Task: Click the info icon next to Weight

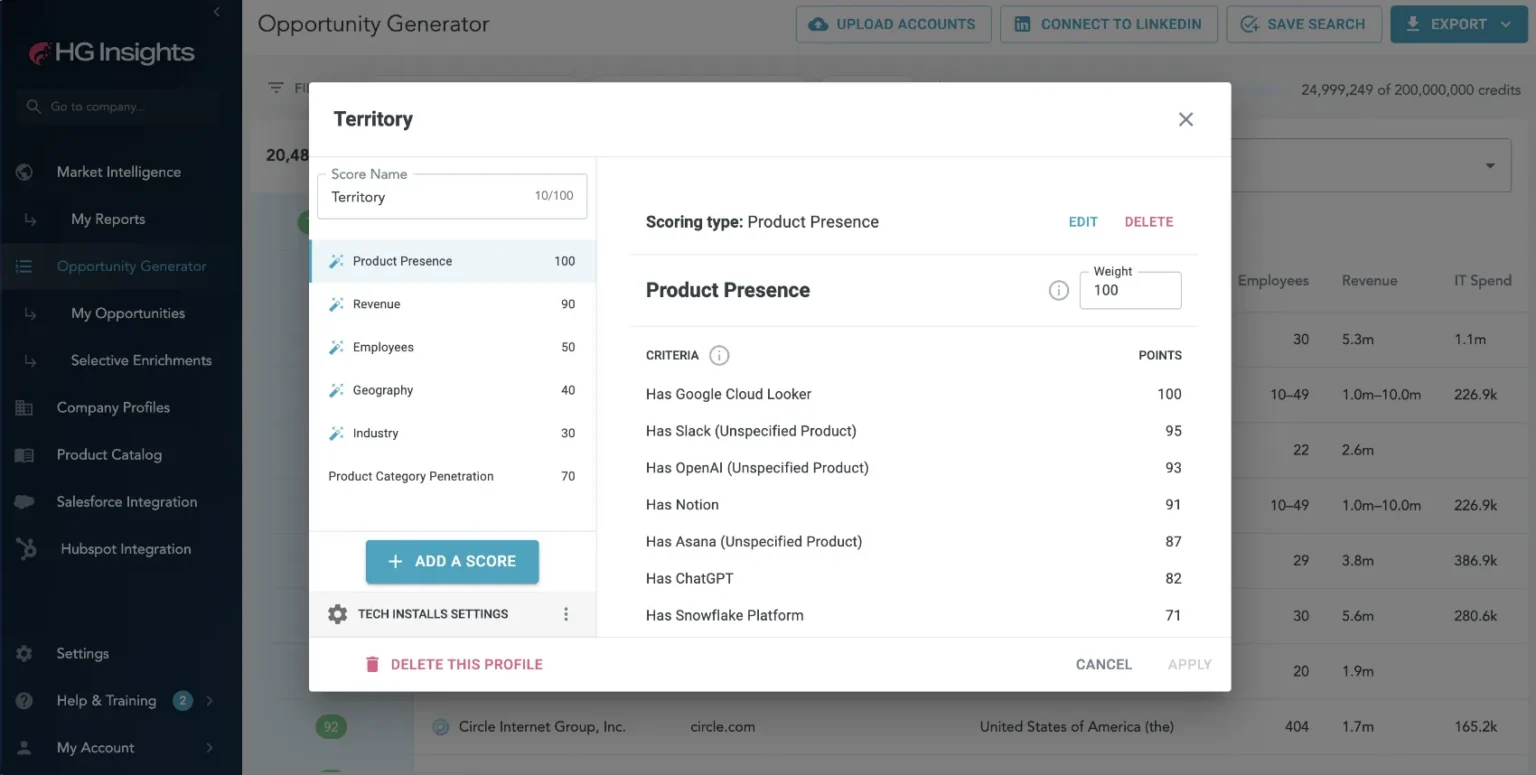Action: (x=1058, y=291)
